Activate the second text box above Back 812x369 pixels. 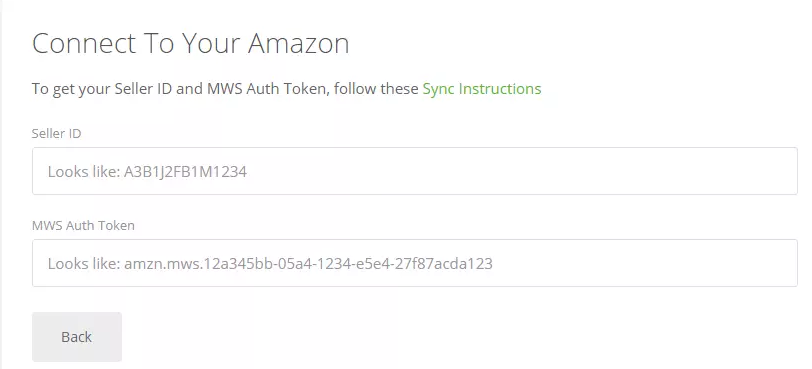click(x=414, y=263)
